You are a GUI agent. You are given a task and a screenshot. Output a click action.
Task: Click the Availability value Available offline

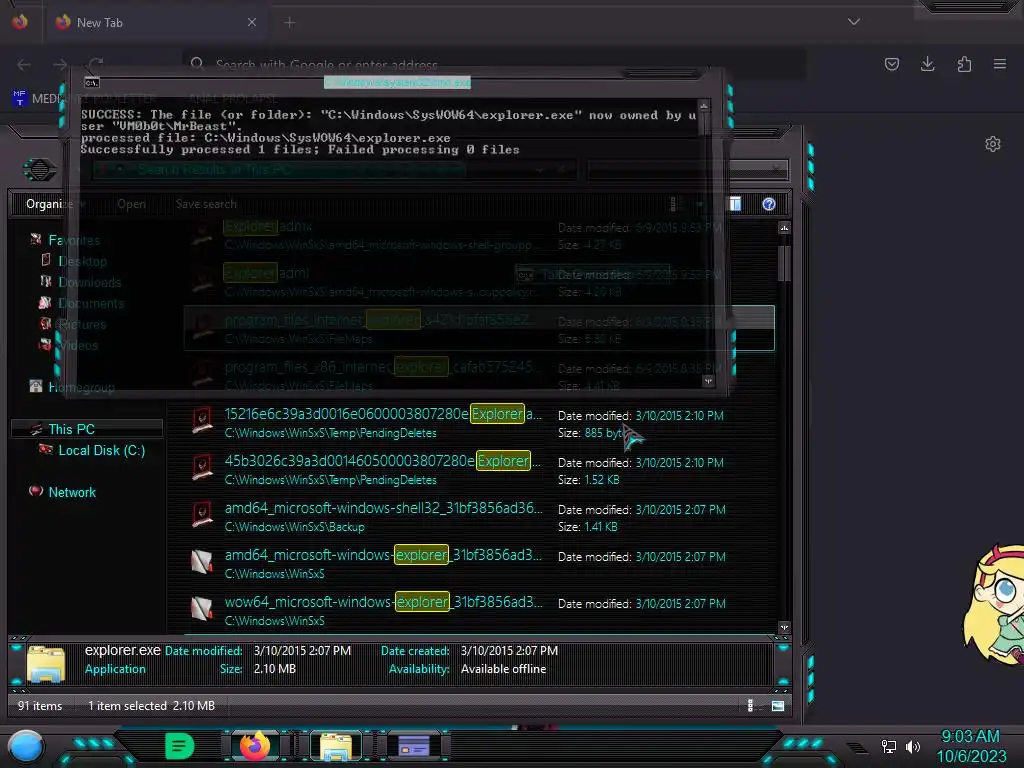[x=504, y=669]
